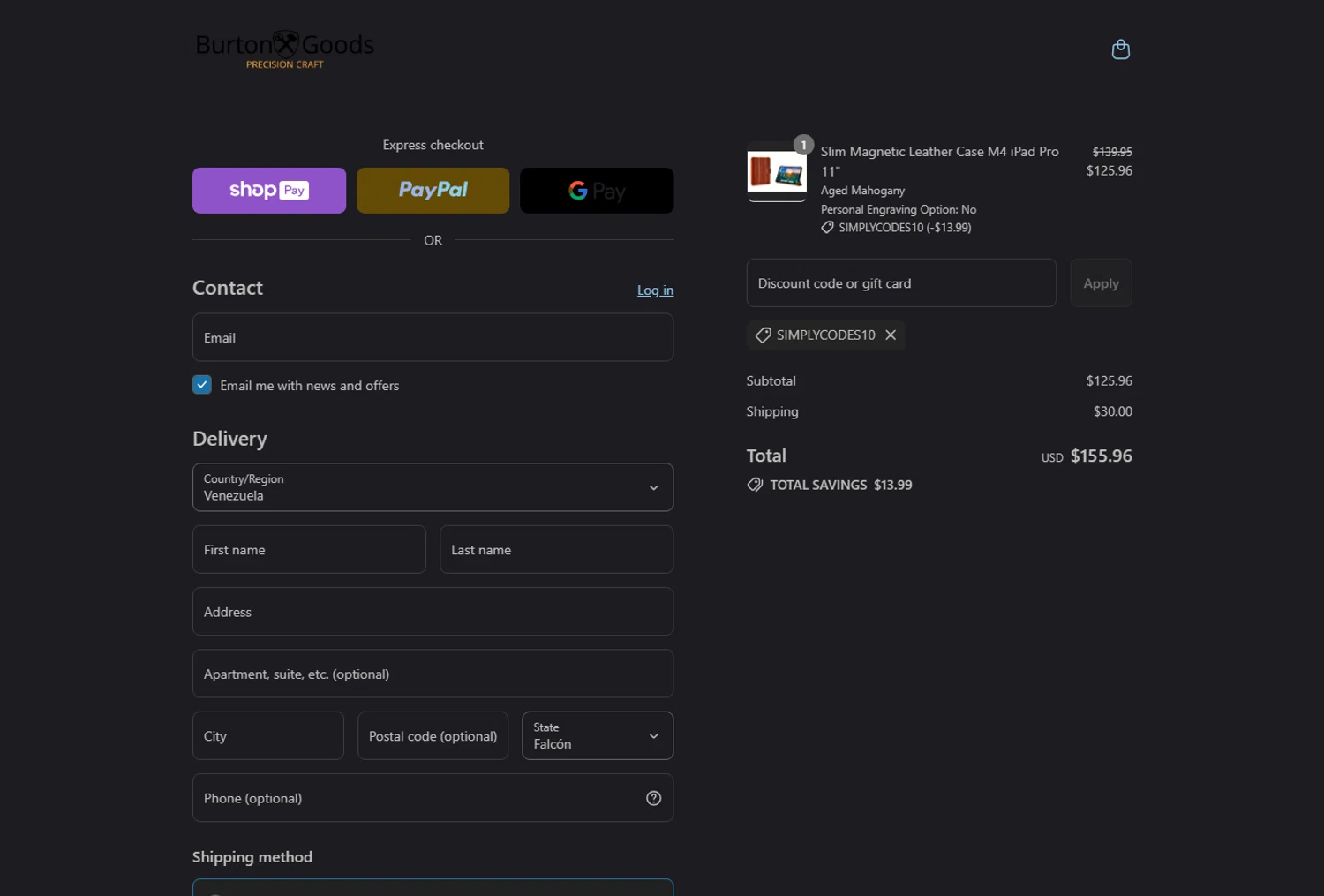The width and height of the screenshot is (1324, 896).
Task: Uncheck Email me with news and offers
Action: tap(202, 385)
